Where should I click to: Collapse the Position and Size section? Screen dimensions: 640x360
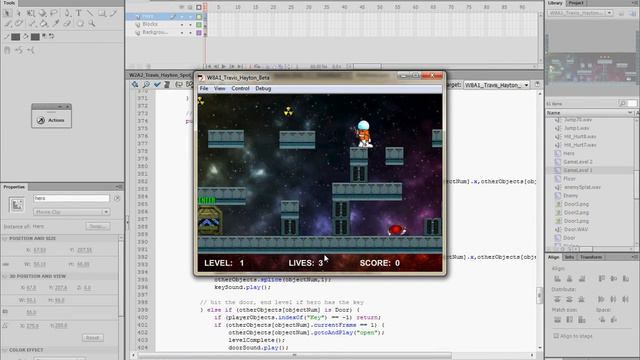[5, 238]
